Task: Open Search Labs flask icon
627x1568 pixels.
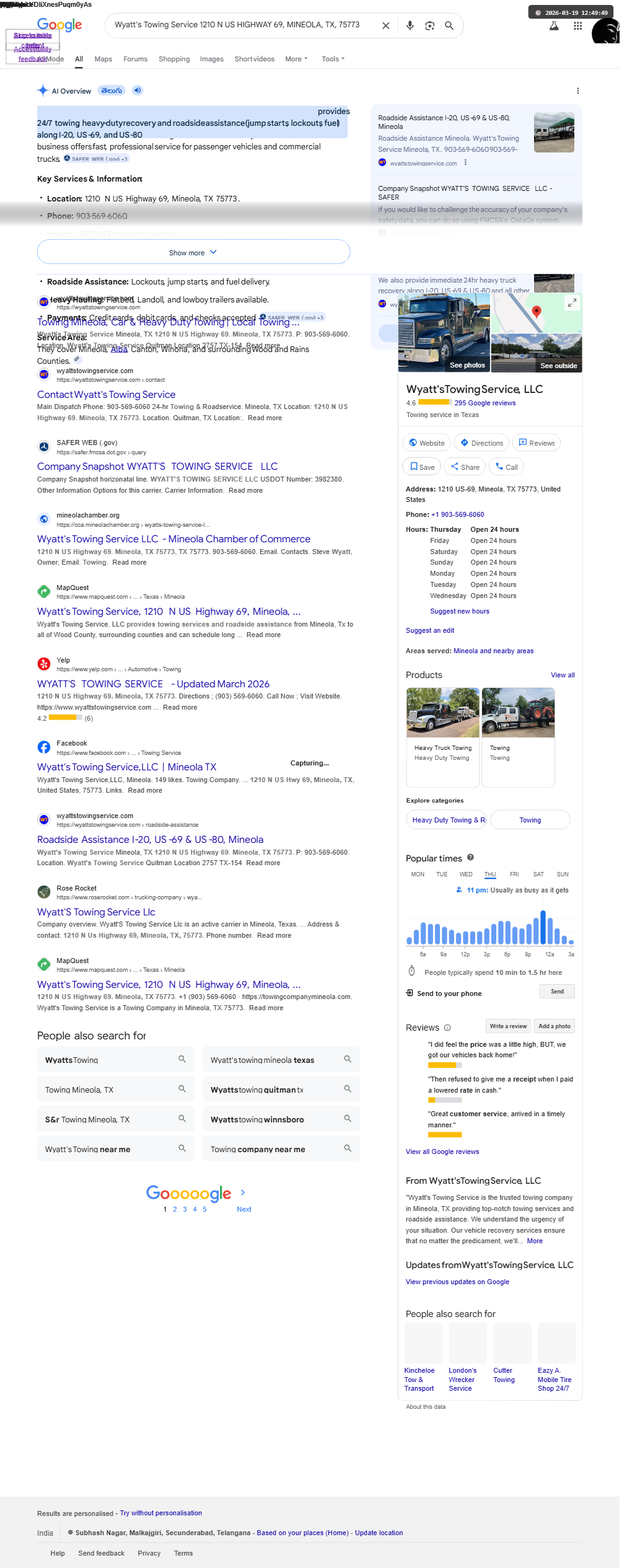Action: pyautogui.click(x=554, y=26)
